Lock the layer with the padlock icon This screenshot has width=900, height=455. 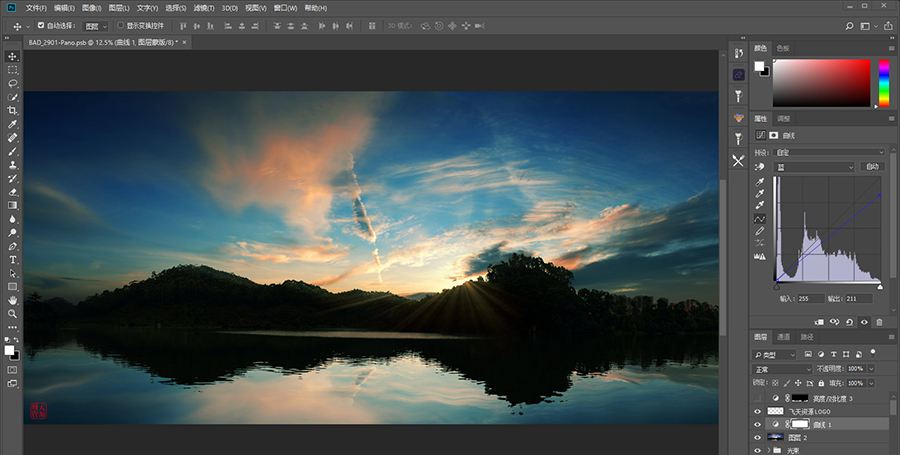[821, 383]
